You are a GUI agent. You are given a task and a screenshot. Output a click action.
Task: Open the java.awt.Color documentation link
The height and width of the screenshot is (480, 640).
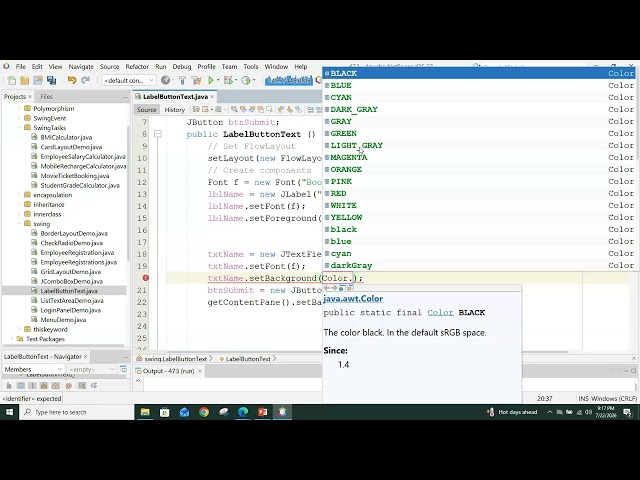353,298
